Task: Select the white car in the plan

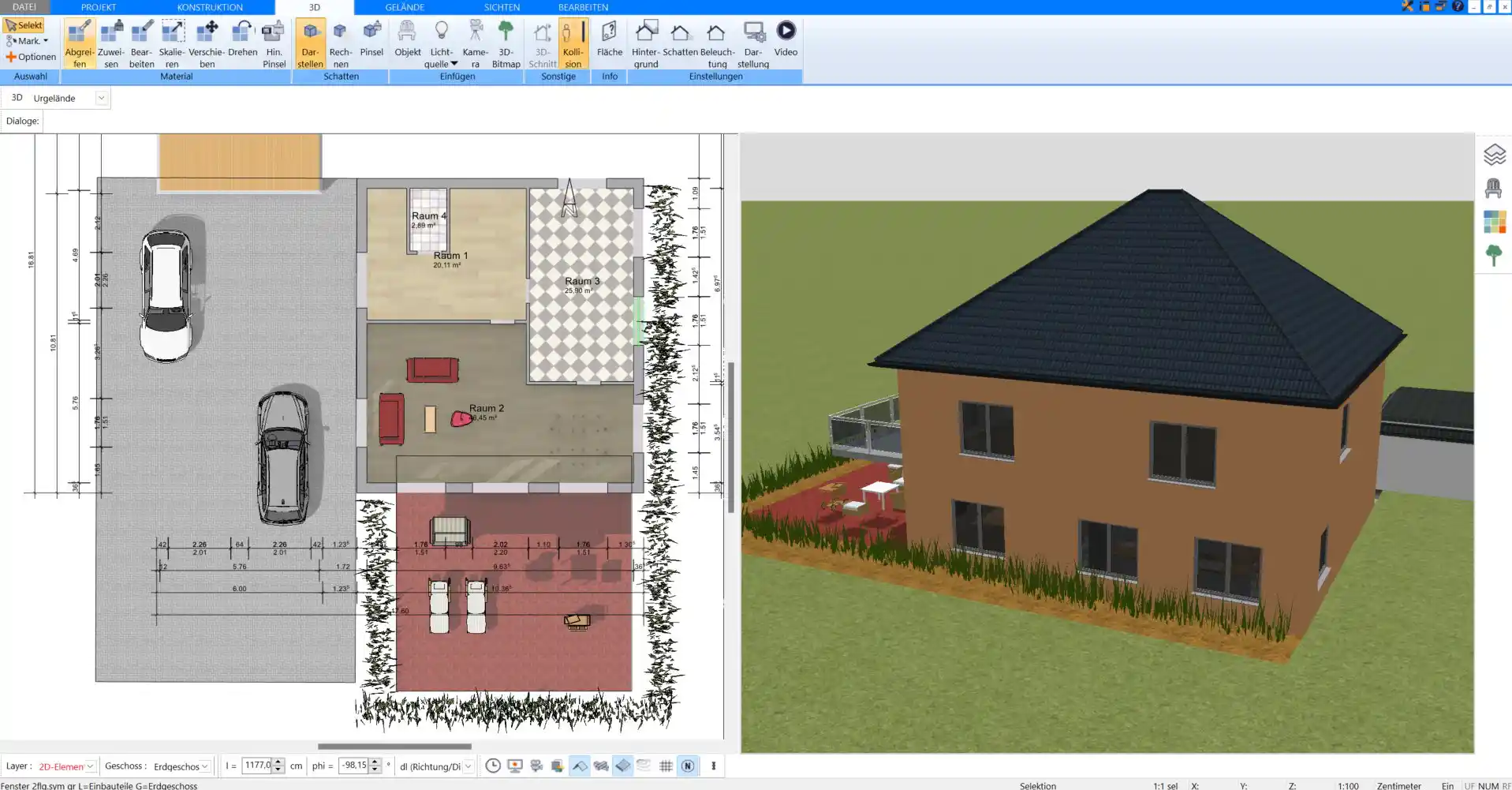Action: coord(166,296)
